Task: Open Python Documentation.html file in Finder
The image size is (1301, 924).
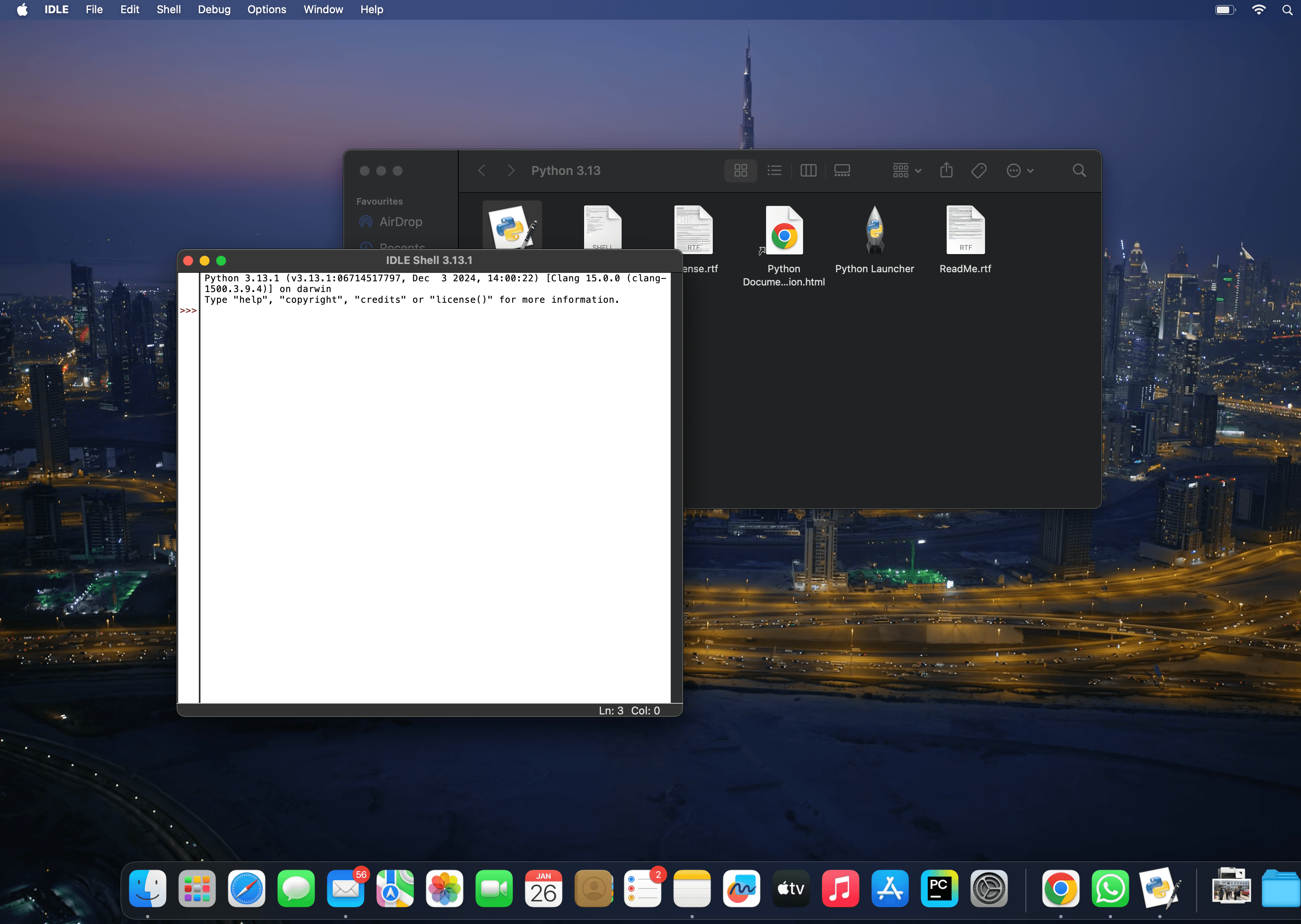Action: click(x=784, y=231)
